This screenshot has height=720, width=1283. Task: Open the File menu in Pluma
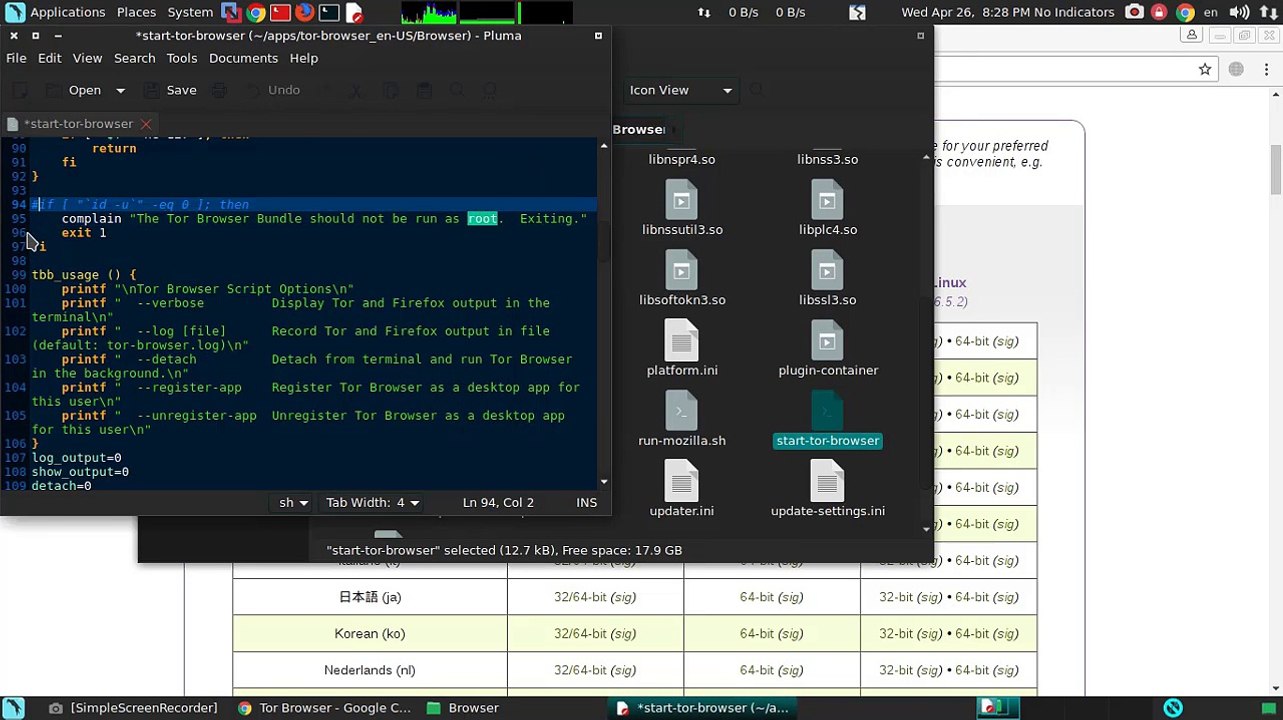click(16, 58)
